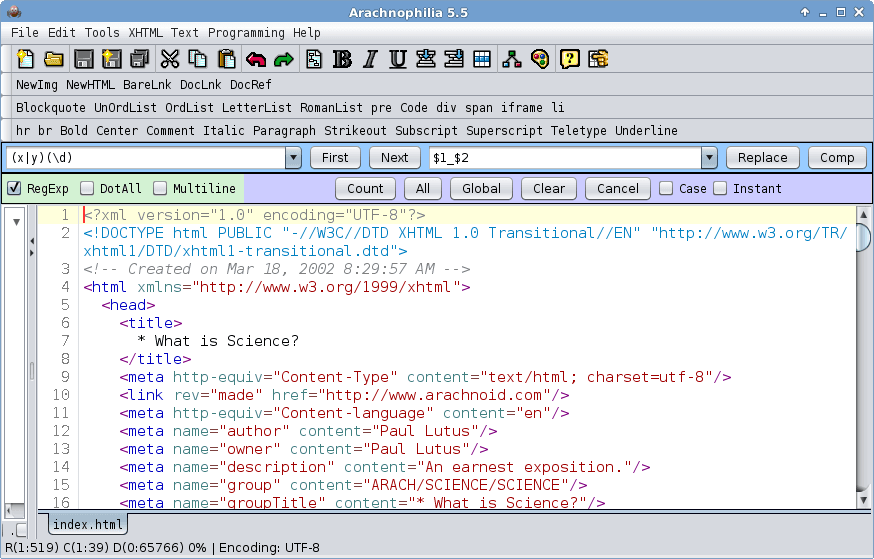Expand the search pattern dropdown arrow
874x559 pixels.
[293, 158]
